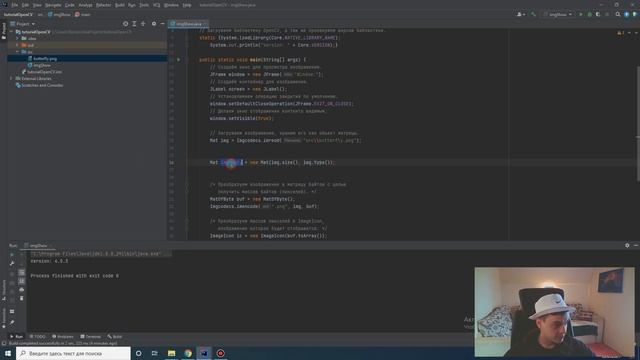Click the Debug bug icon in toolbar
This screenshot has width=640, height=360.
[x=589, y=14]
